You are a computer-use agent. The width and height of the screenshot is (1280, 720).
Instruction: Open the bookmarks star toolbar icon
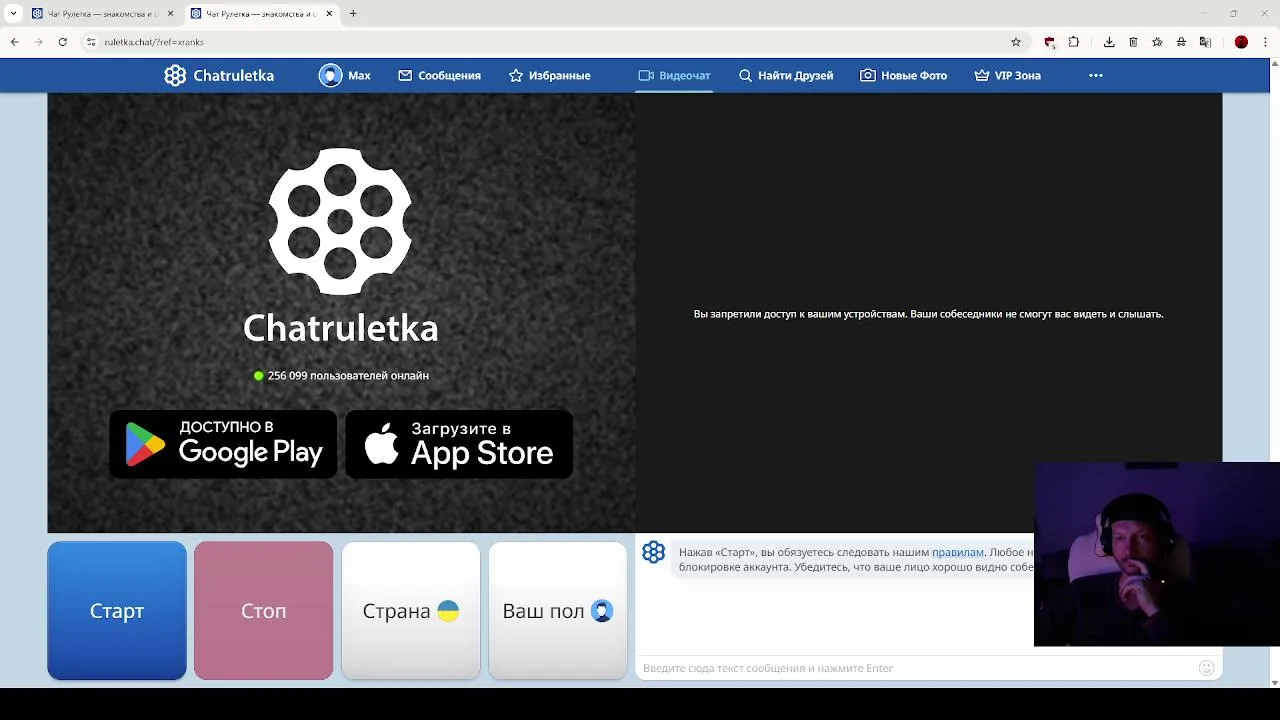[1157, 42]
